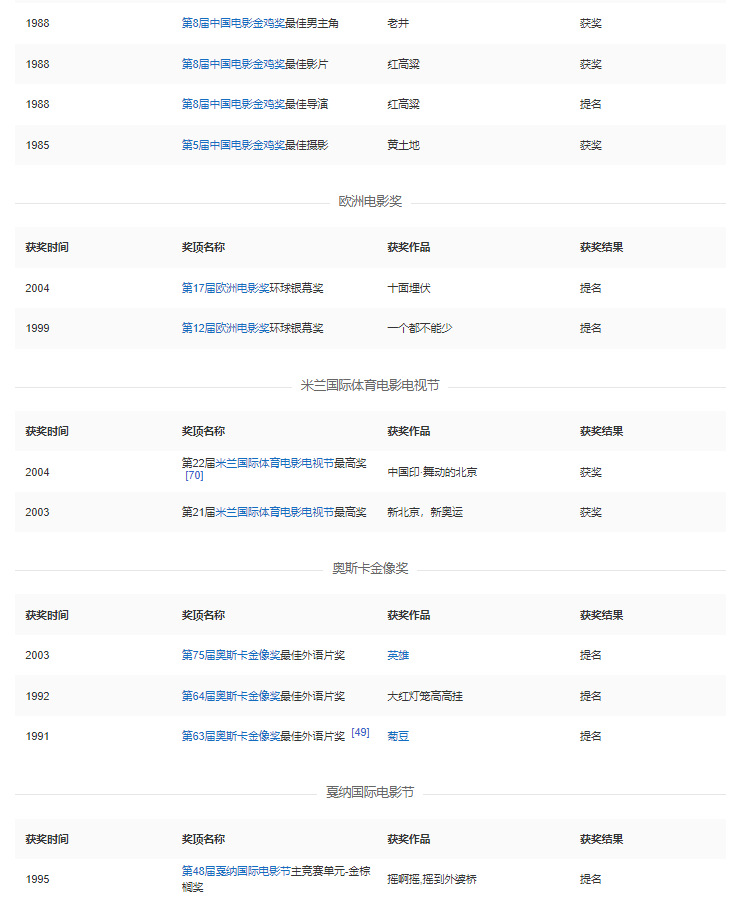Click the 第63届奥斯卡金像奖 link
The image size is (748, 900).
(230, 736)
